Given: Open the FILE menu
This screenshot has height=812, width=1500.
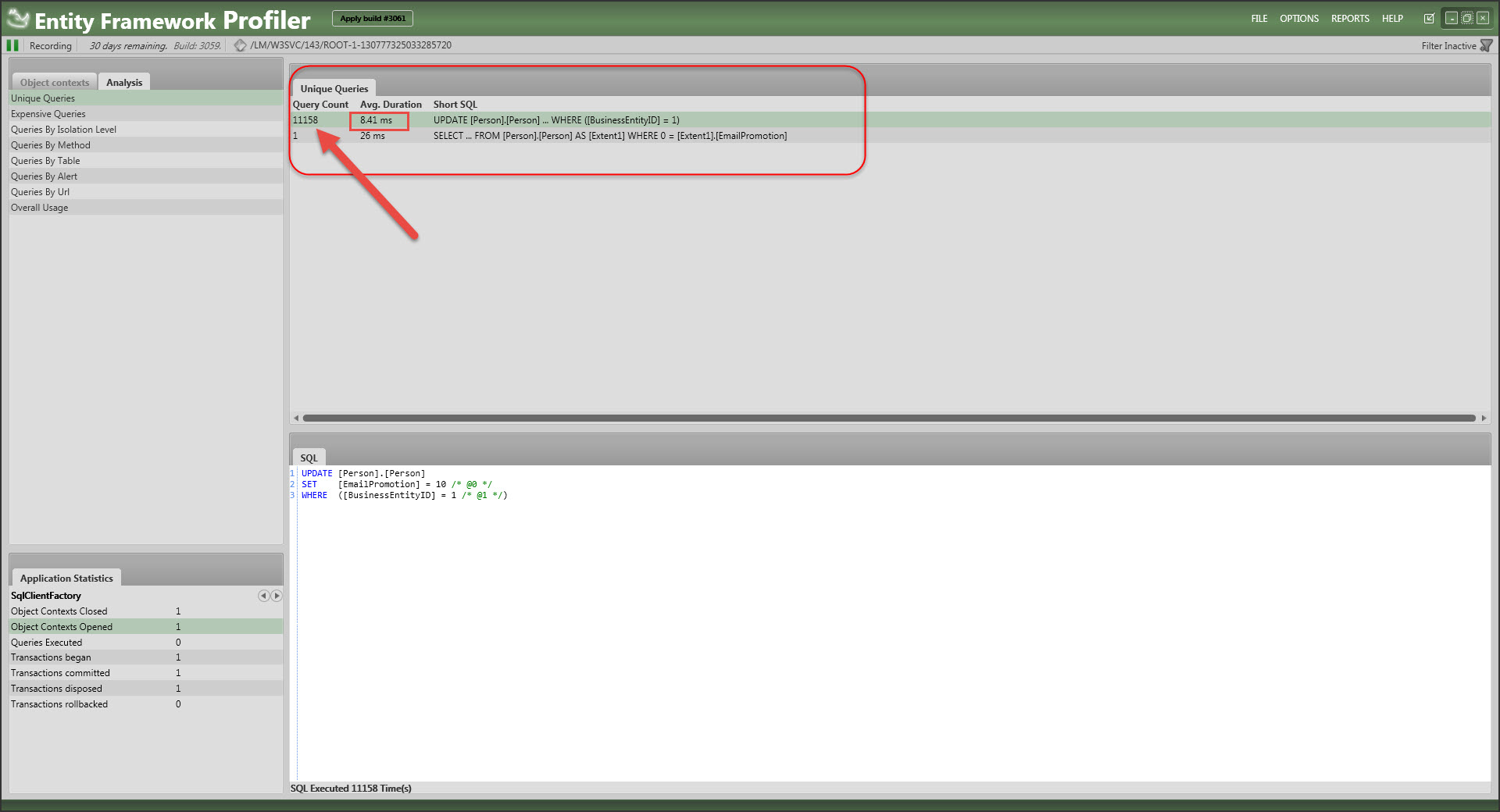Looking at the screenshot, I should (x=1259, y=19).
